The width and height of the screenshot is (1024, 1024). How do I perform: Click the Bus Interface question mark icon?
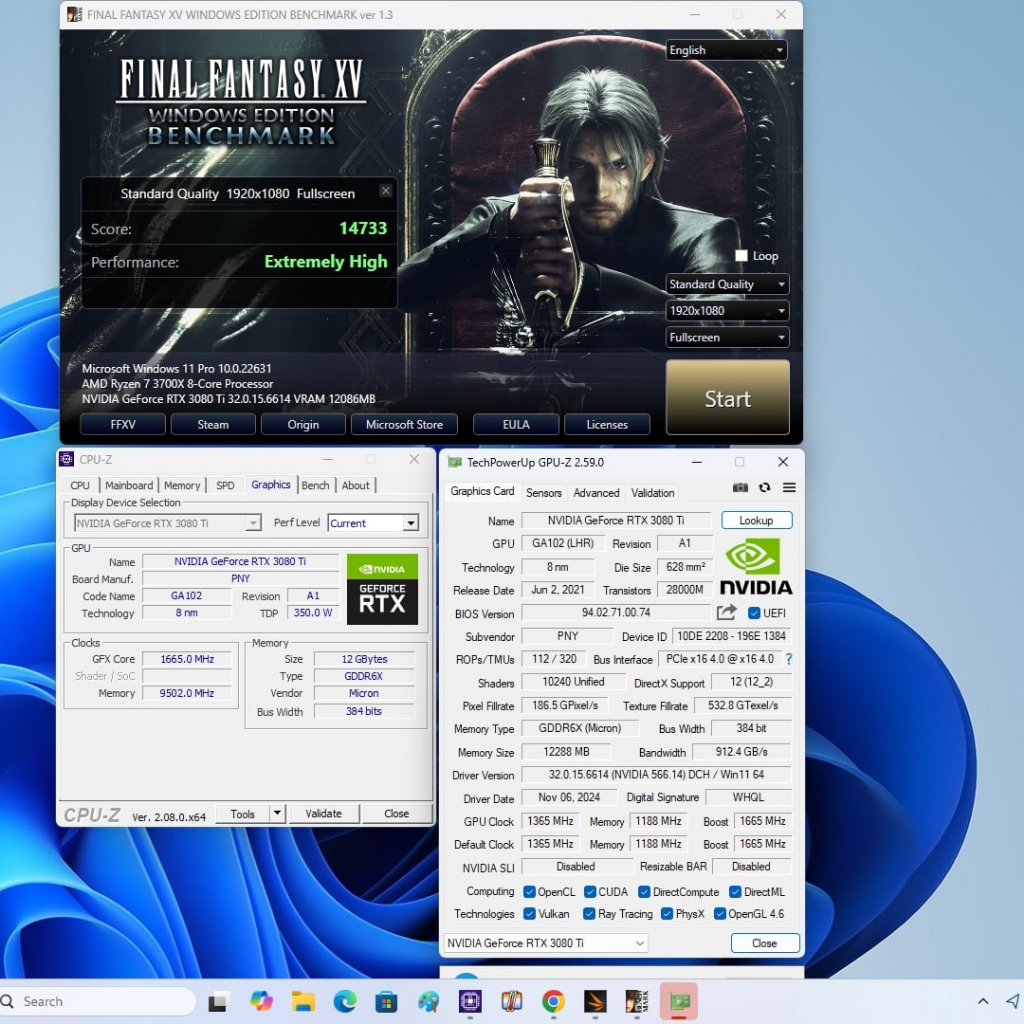(x=789, y=660)
